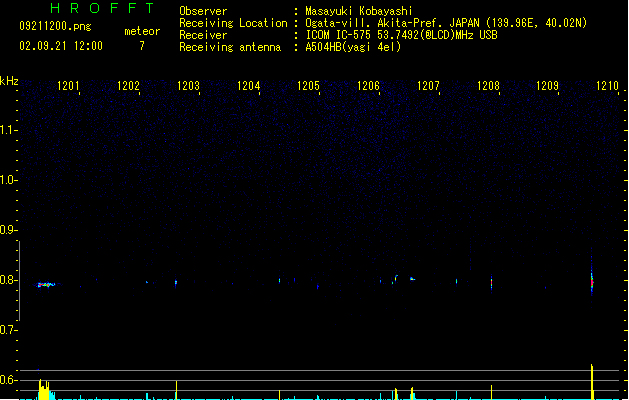The width and height of the screenshot is (629, 400).
Task: Click the date stamp 02.09.21 12:00
Action: tap(61, 46)
